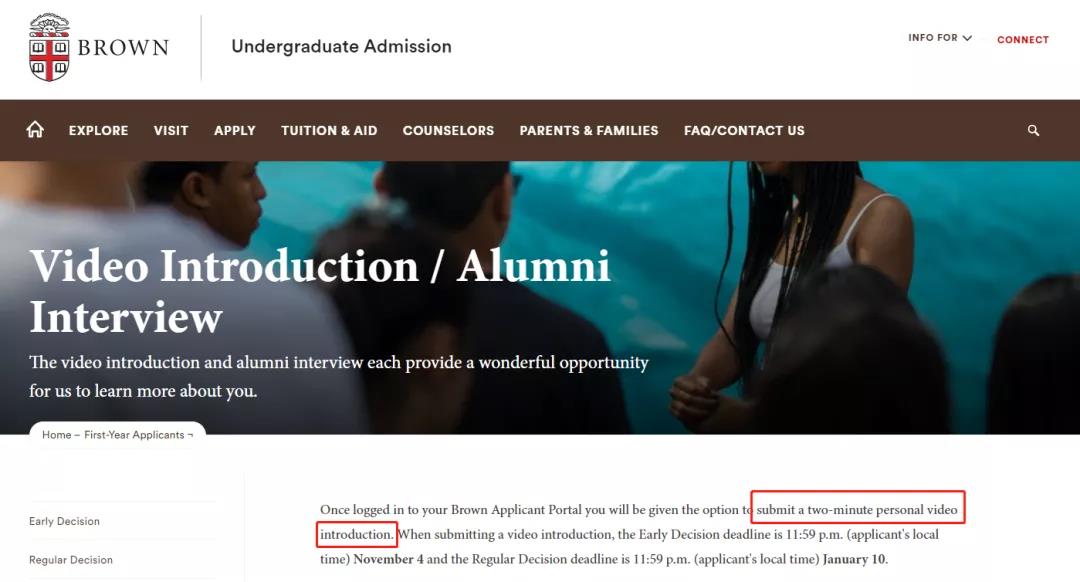Open site search with magnifier icon
The height and width of the screenshot is (582, 1080).
pos(1033,130)
